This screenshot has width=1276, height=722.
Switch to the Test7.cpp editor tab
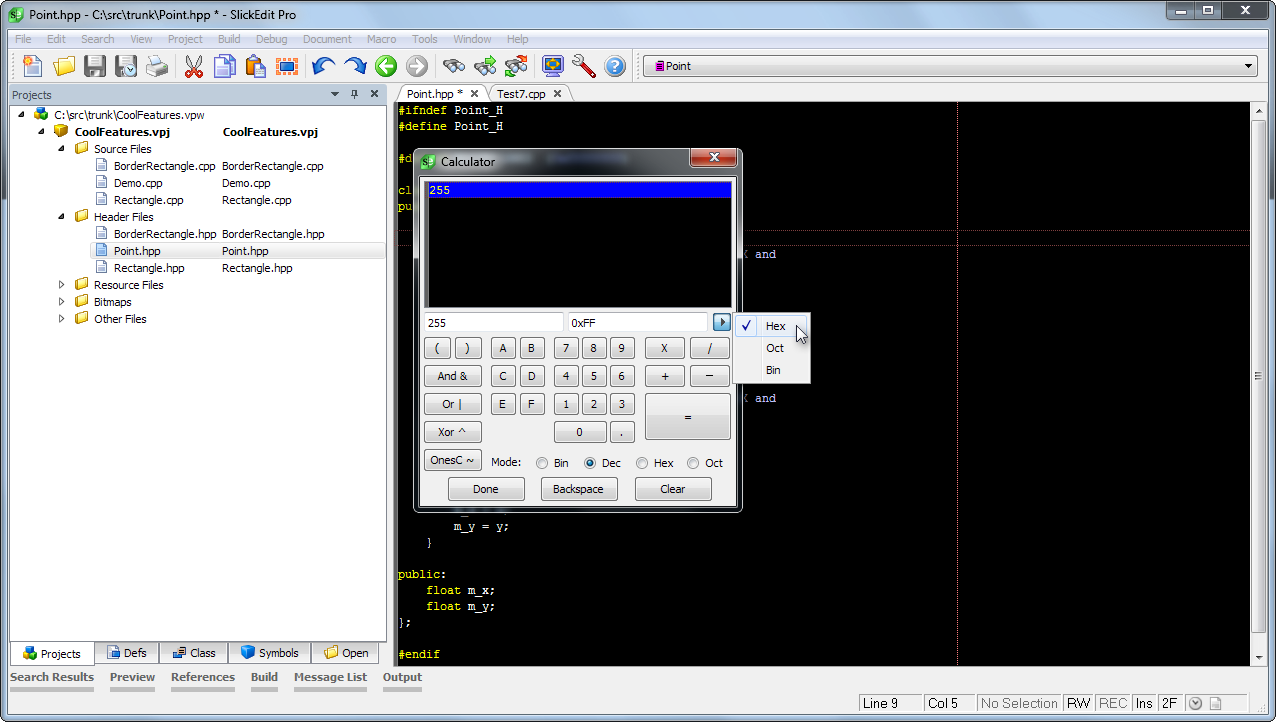click(521, 93)
